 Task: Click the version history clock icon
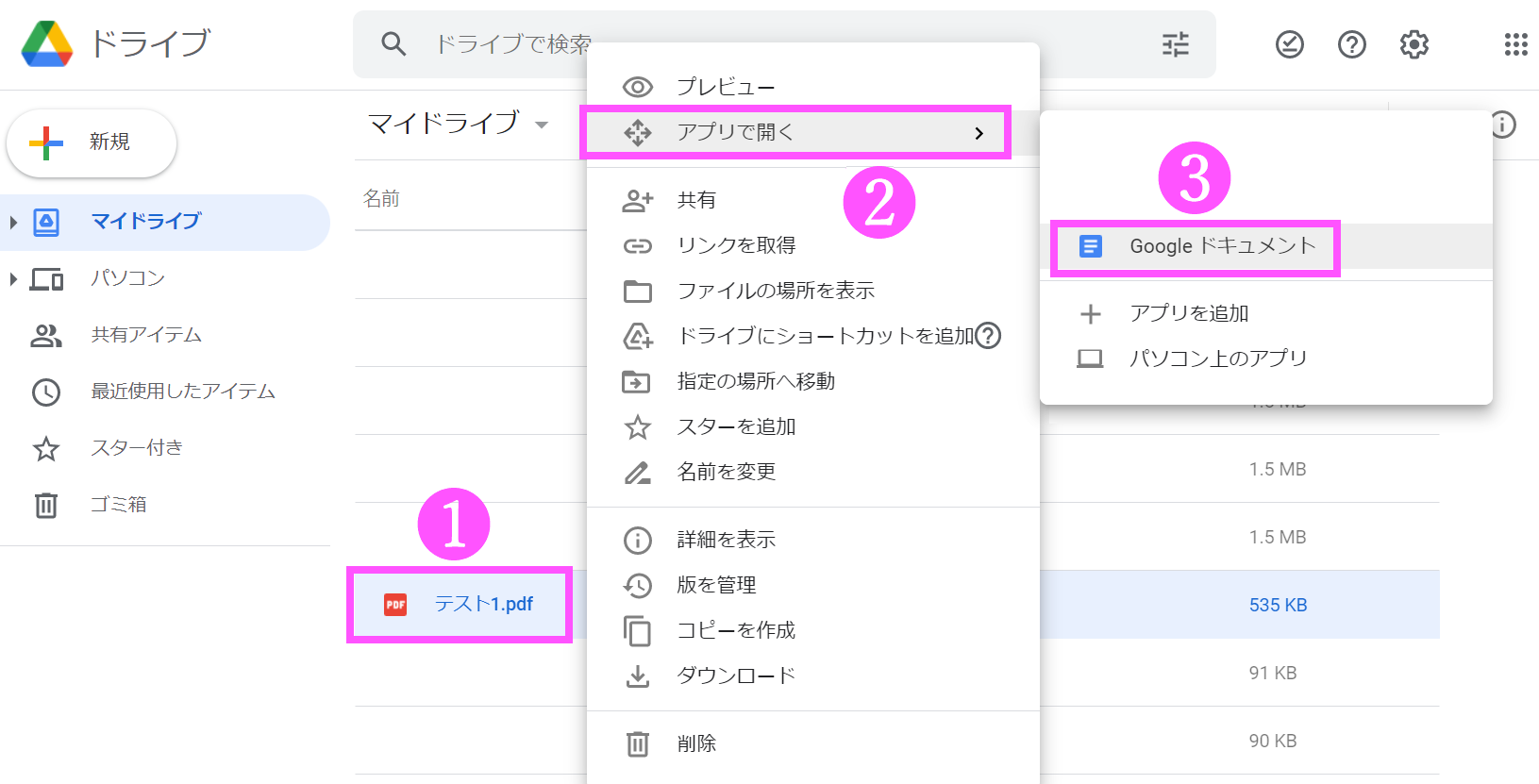tap(638, 586)
